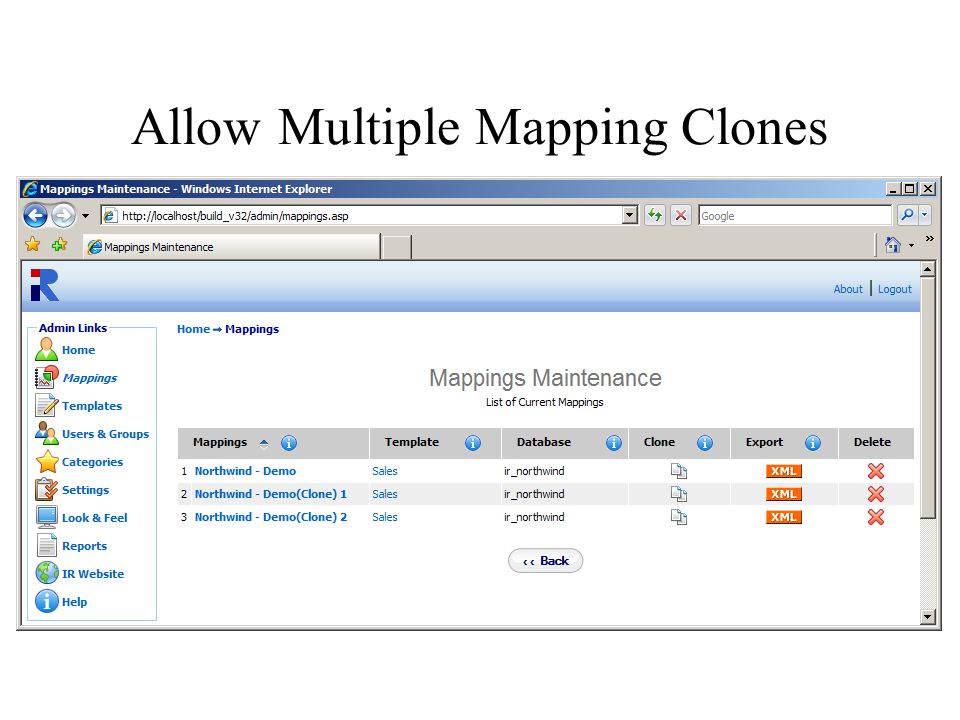This screenshot has width=960, height=720.
Task: Click info icon beside Mappings header
Action: 289,443
